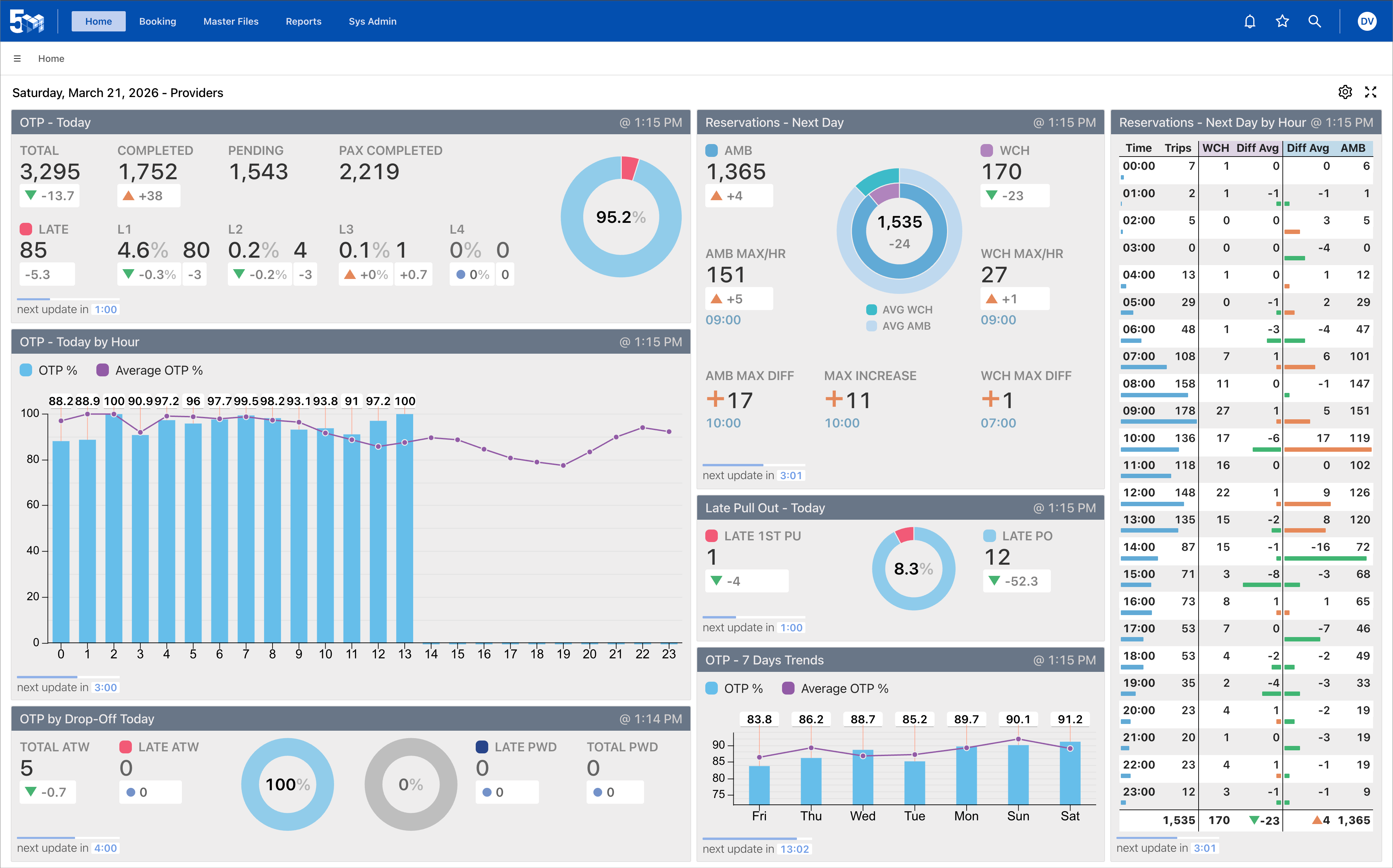Open the Reports menu
The width and height of the screenshot is (1393, 868).
(x=304, y=21)
